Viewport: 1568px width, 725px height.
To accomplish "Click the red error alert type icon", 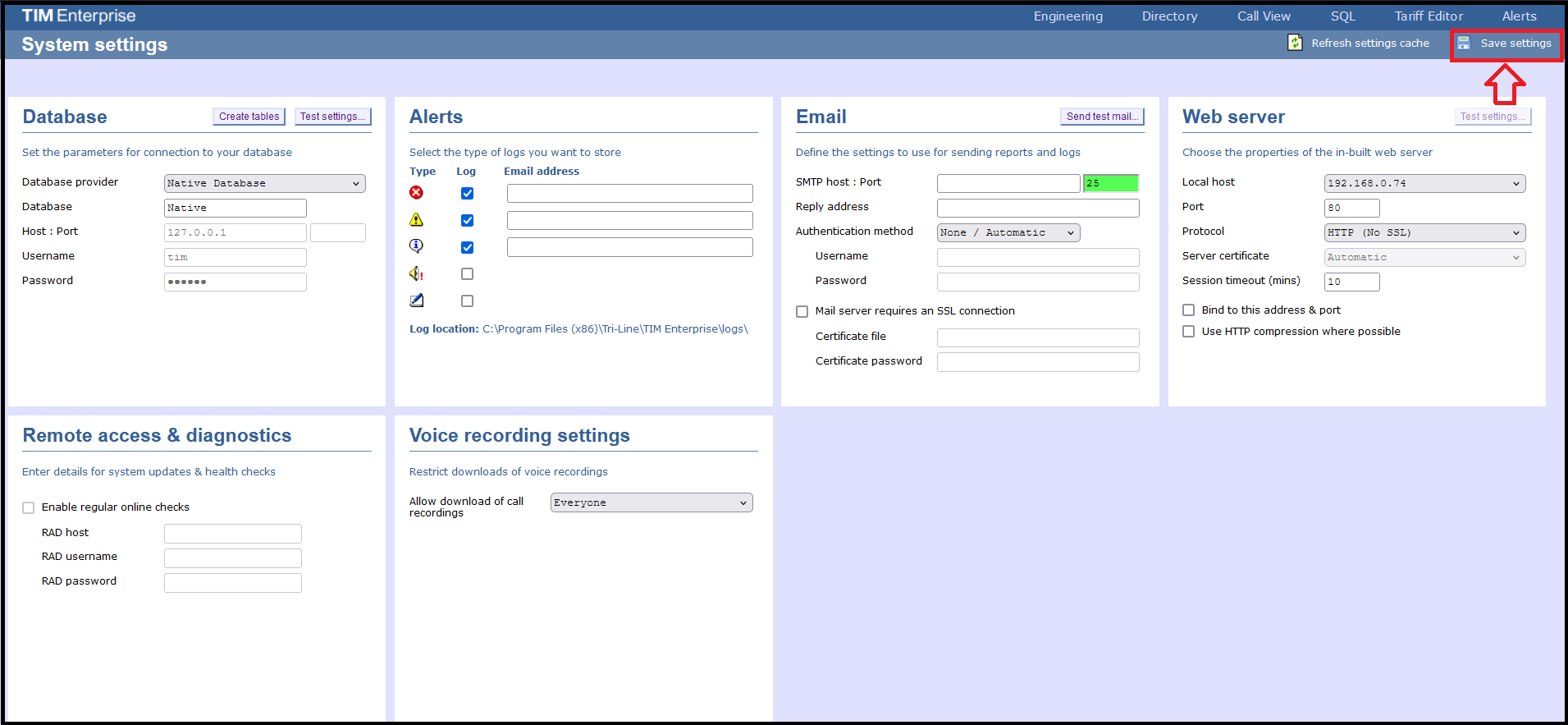I will [x=417, y=193].
